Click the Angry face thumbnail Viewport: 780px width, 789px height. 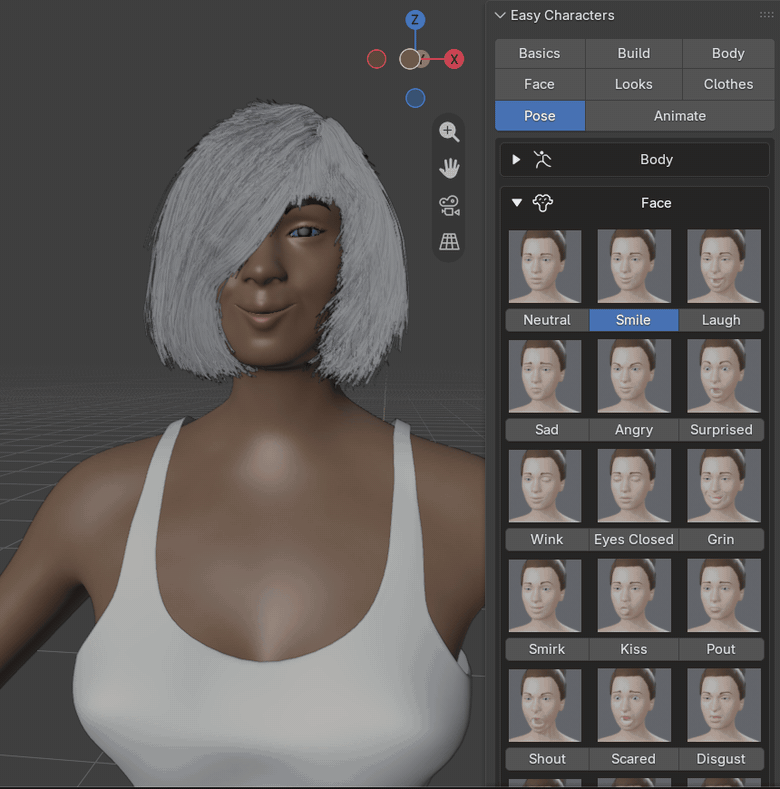pyautogui.click(x=634, y=376)
